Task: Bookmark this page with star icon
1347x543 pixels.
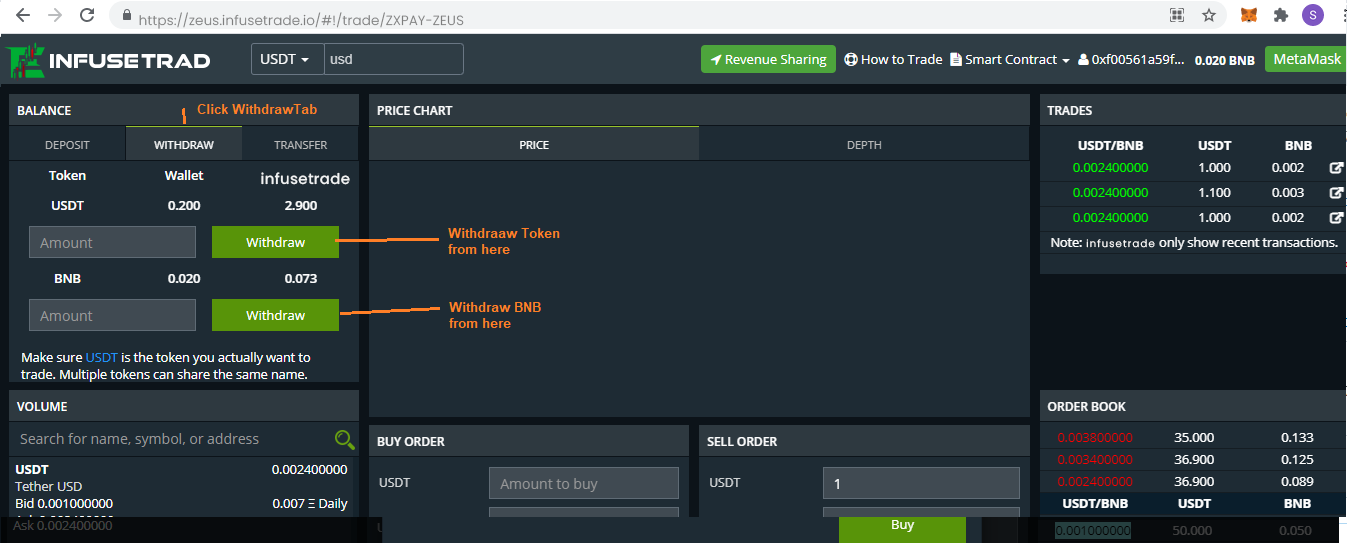Action: click(1209, 15)
